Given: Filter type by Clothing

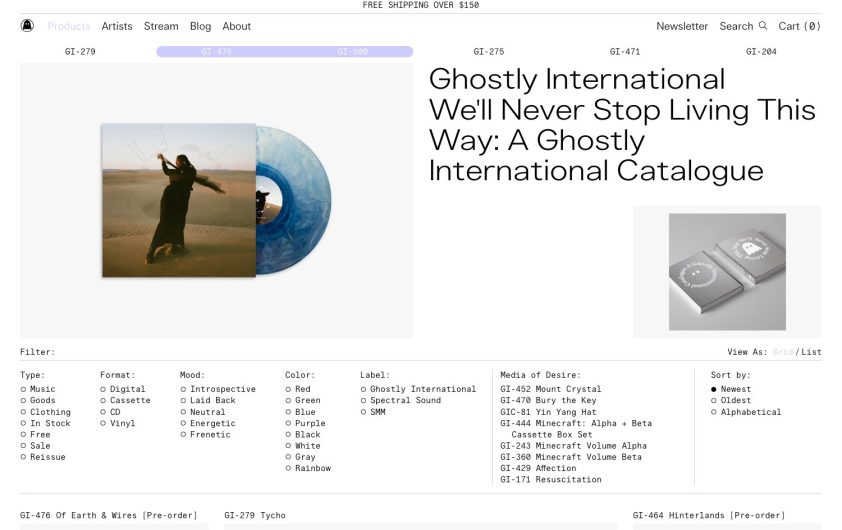Looking at the screenshot, I should (46, 412).
